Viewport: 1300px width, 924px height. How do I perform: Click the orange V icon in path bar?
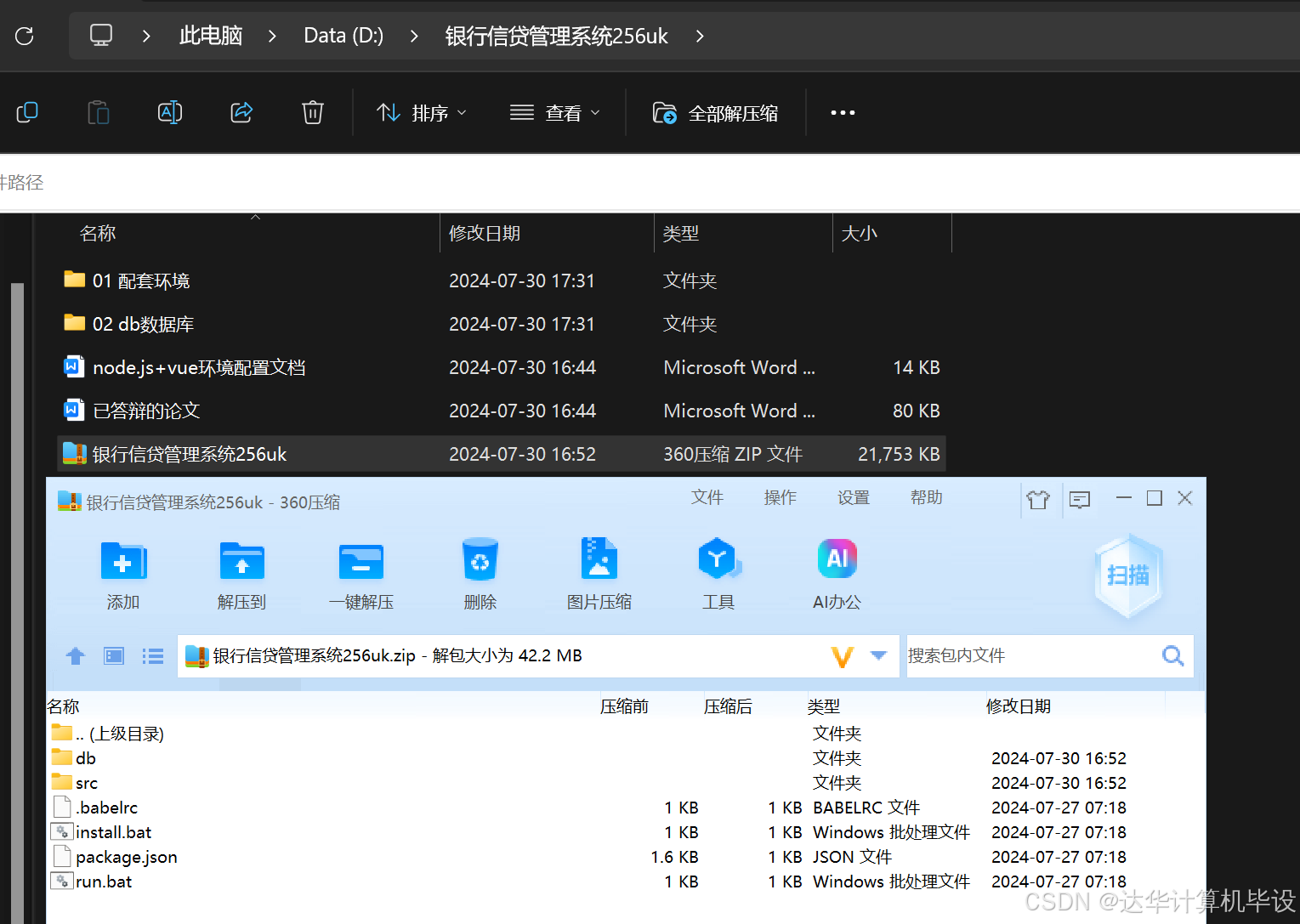(x=842, y=656)
